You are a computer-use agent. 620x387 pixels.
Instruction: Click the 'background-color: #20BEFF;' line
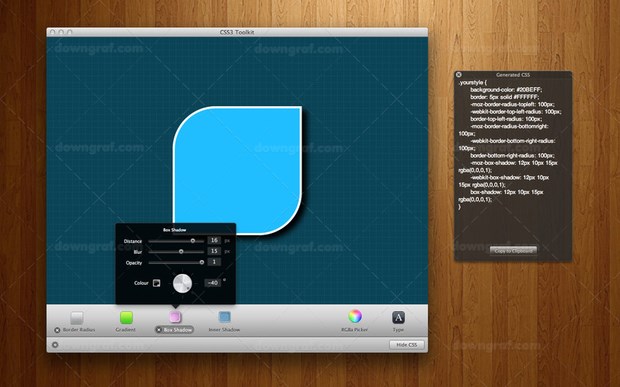point(506,90)
